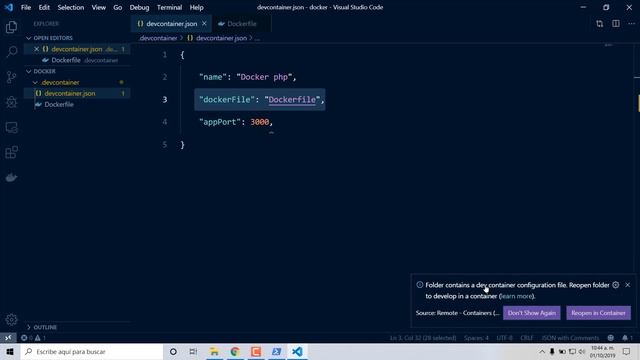Click Visual Studio Code taskbar icon
Image resolution: width=640 pixels, height=360 pixels.
(297, 351)
